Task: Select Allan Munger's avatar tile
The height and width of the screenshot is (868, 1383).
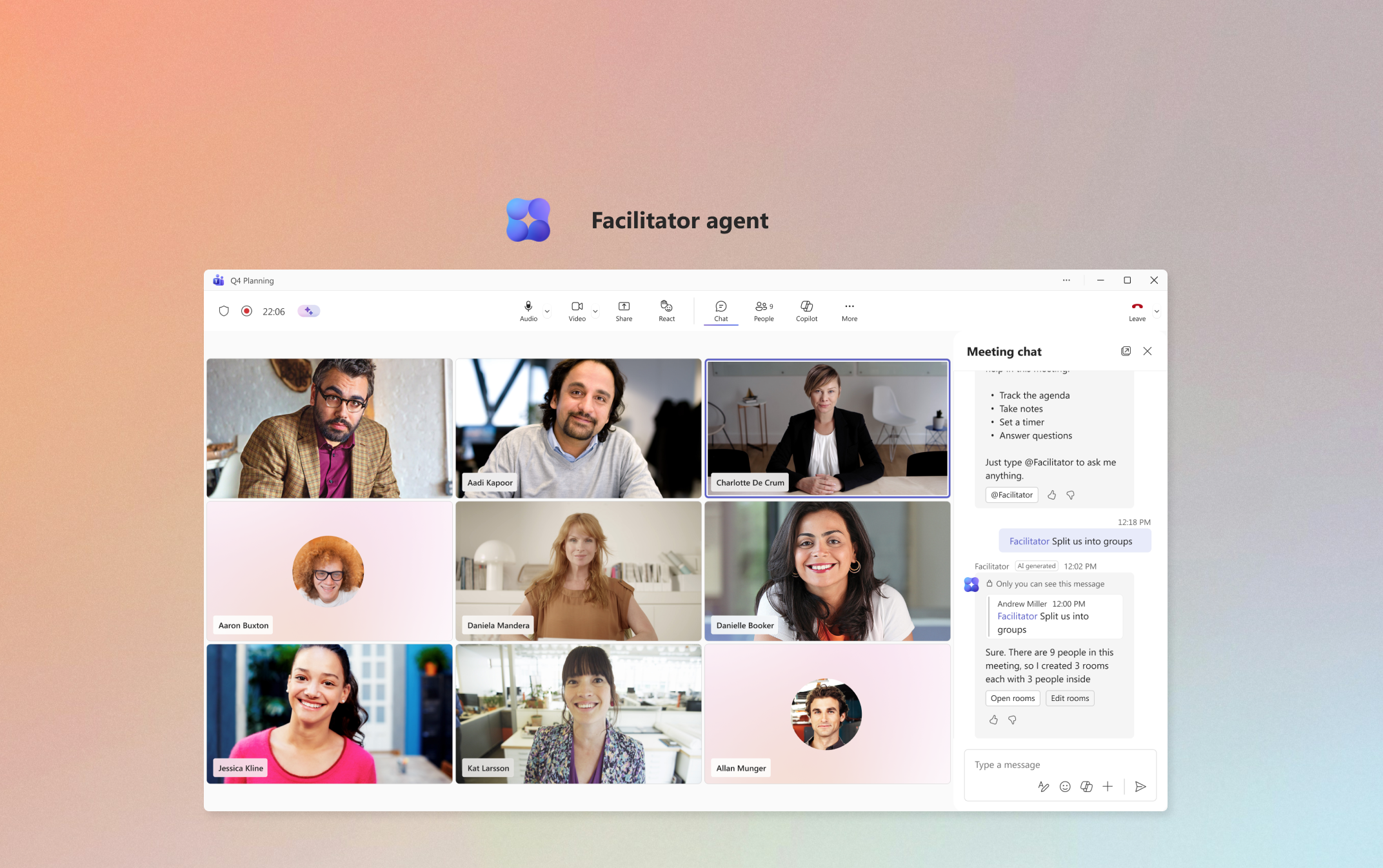Action: (827, 714)
